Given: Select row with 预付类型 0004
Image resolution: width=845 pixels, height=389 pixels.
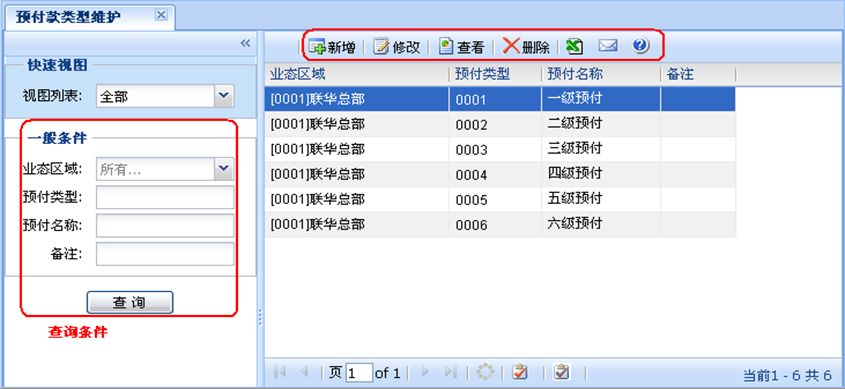Looking at the screenshot, I should [500, 175].
